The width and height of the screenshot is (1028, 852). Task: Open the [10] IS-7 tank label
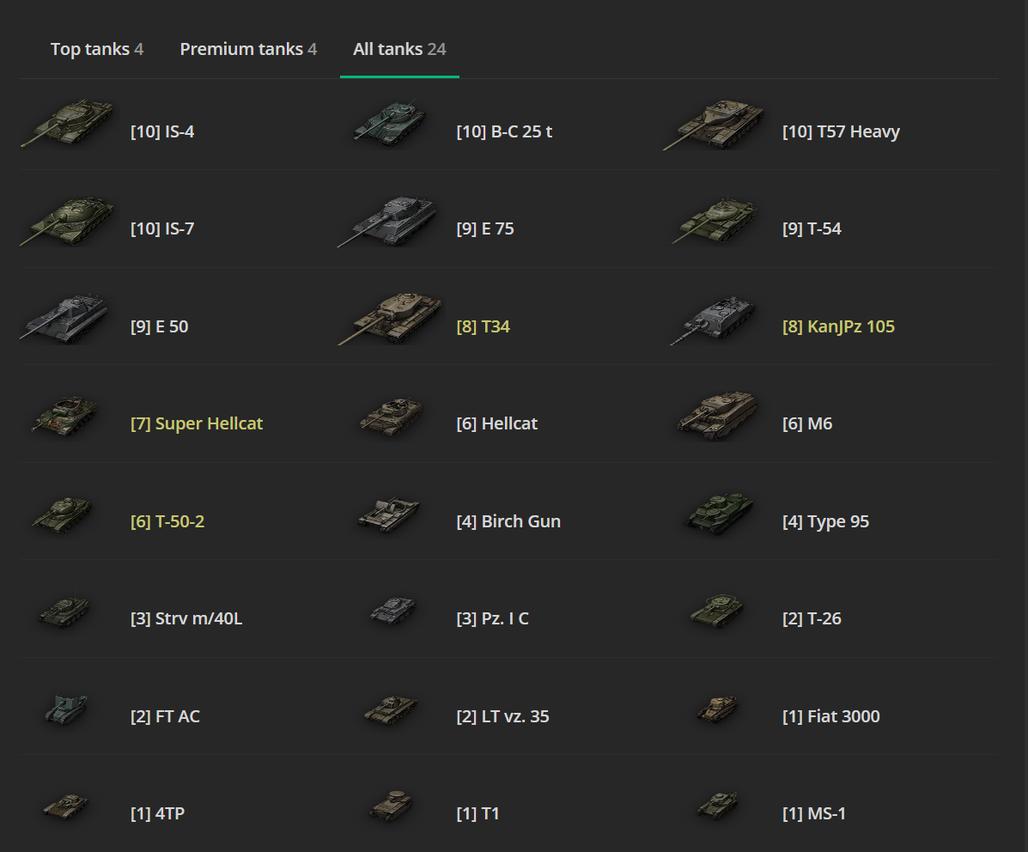[162, 229]
